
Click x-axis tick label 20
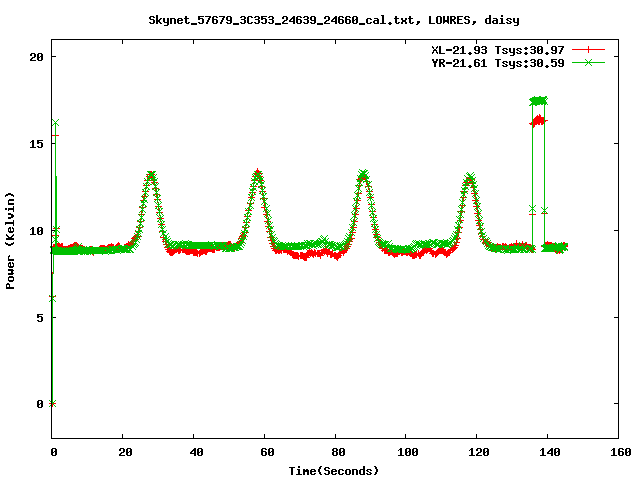[x=125, y=452]
